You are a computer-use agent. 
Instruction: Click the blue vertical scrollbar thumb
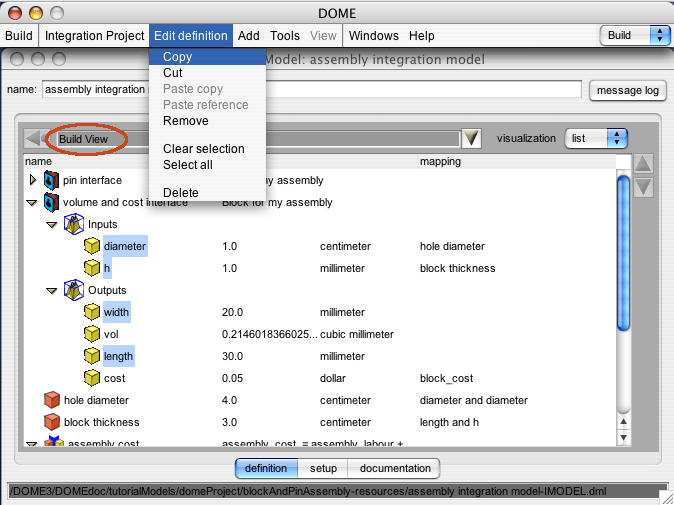click(623, 254)
